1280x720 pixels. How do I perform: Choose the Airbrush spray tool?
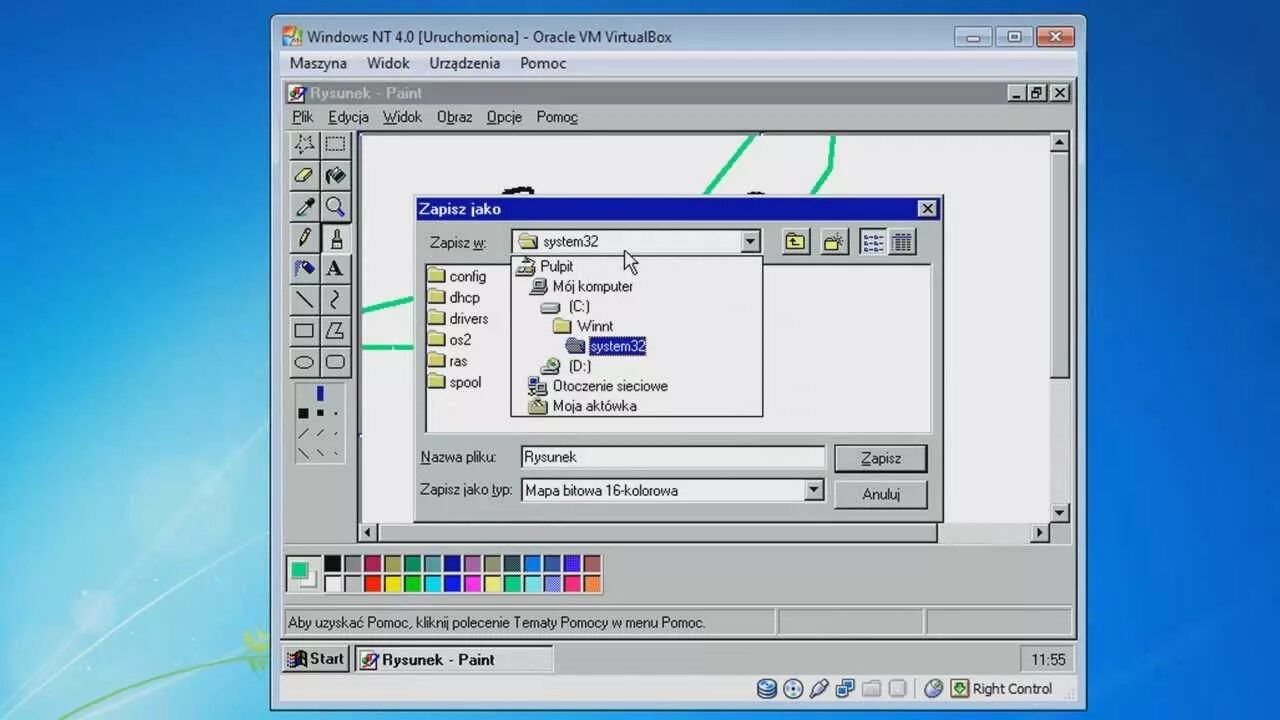(304, 268)
